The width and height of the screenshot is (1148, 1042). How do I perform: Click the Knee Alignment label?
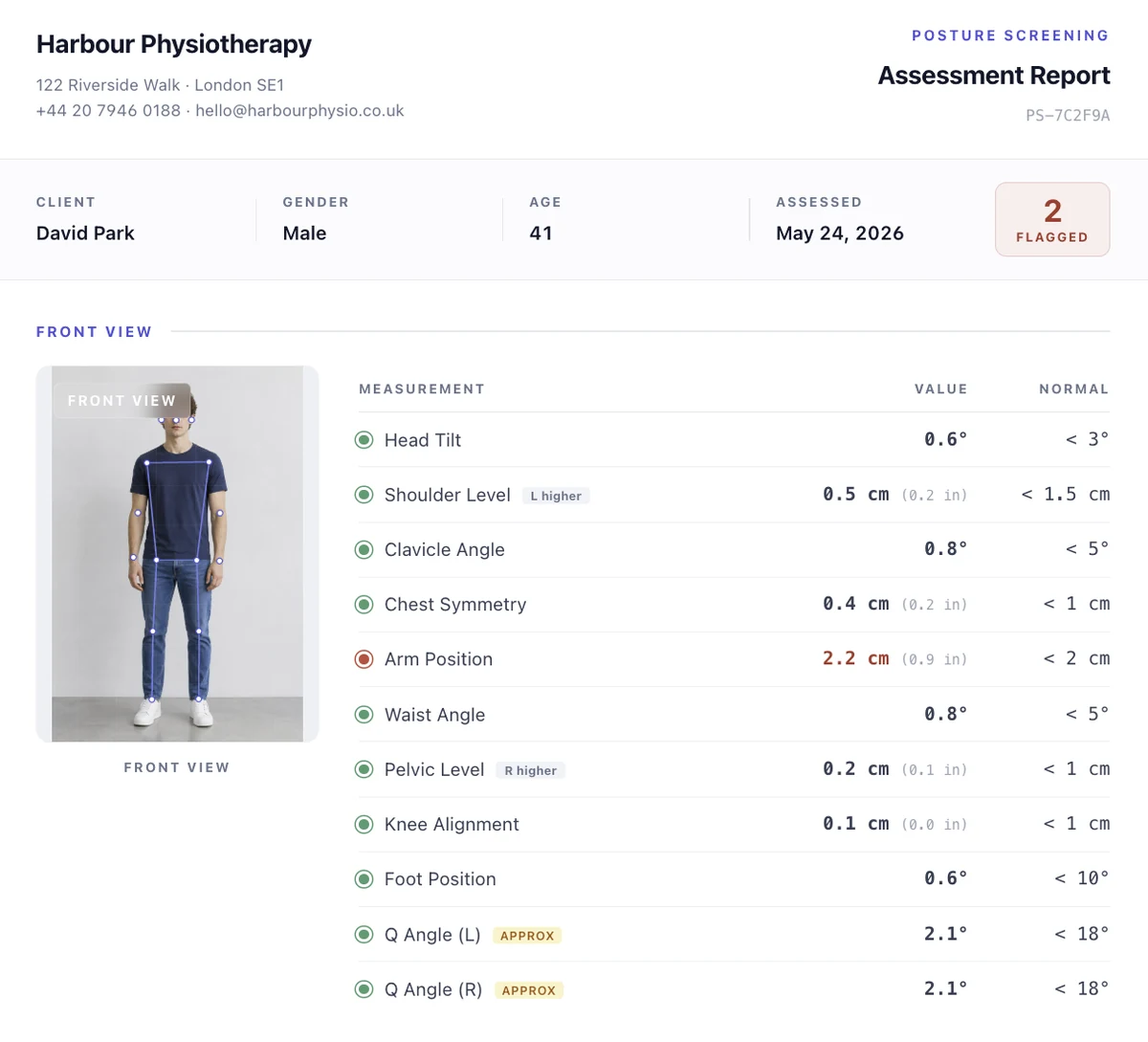(452, 825)
